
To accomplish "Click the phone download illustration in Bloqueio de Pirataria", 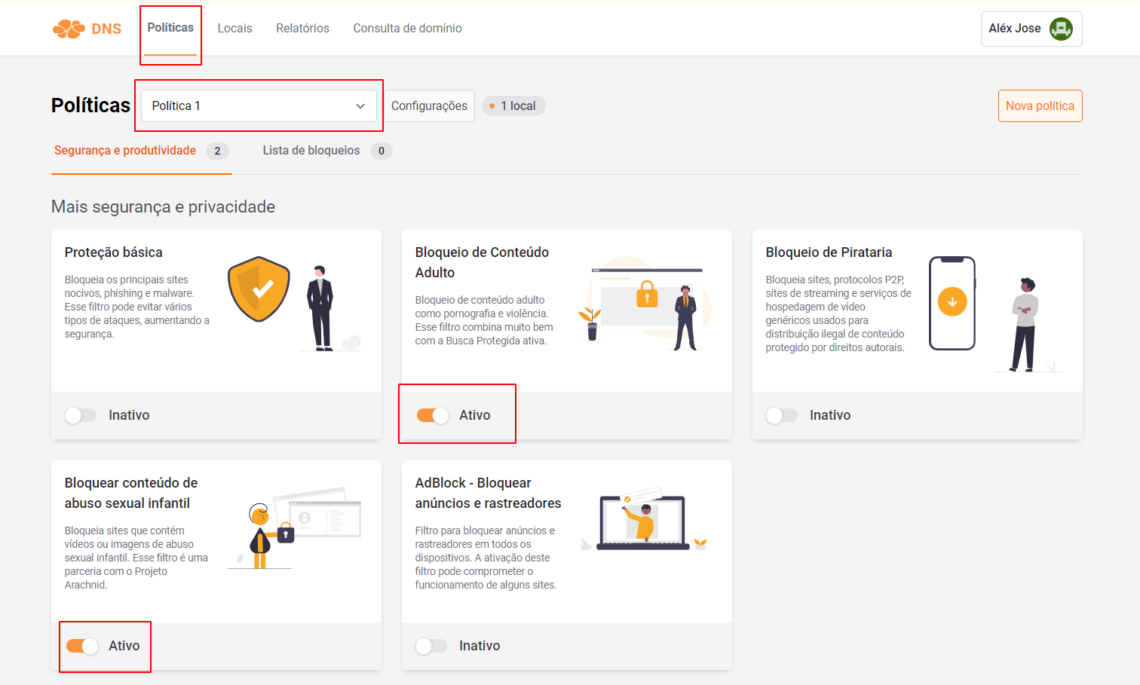I will [952, 303].
